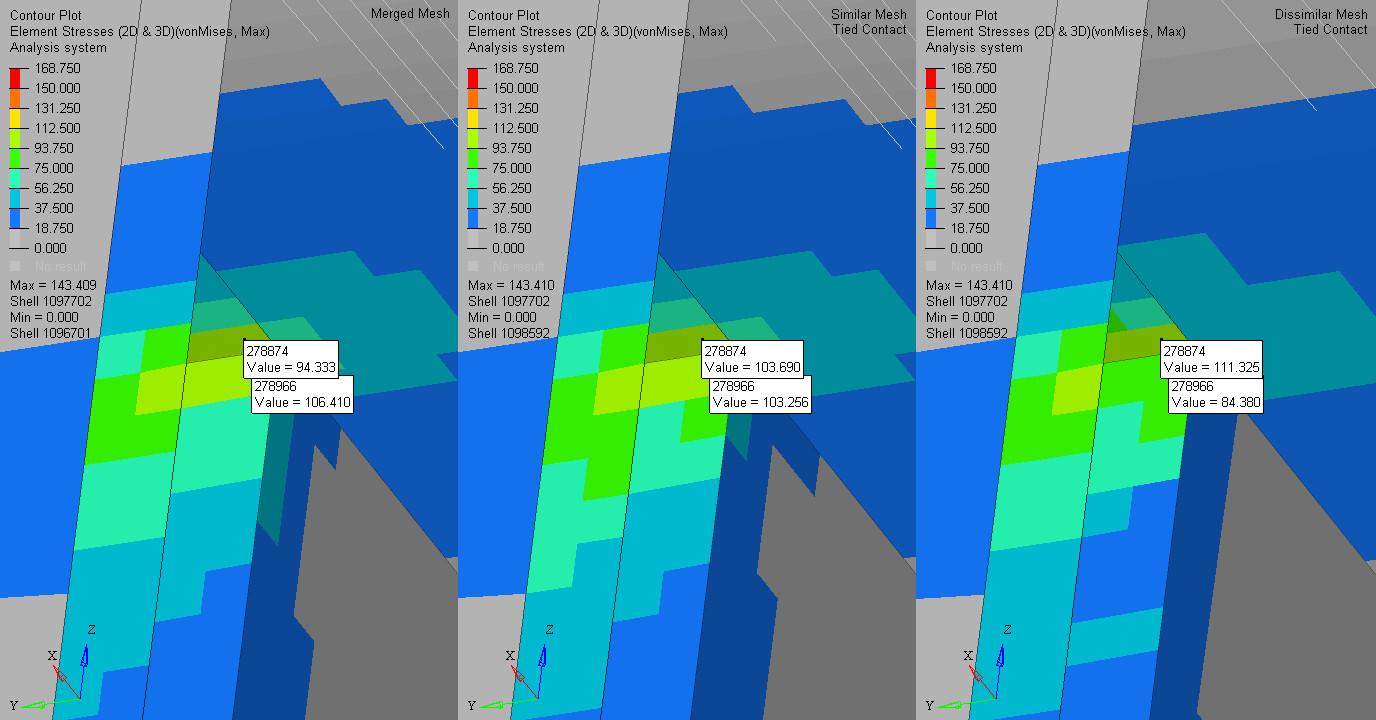Click legend value 18.750 in Dissimilar Mesh panel
This screenshot has height=720, width=1376.
(x=969, y=228)
